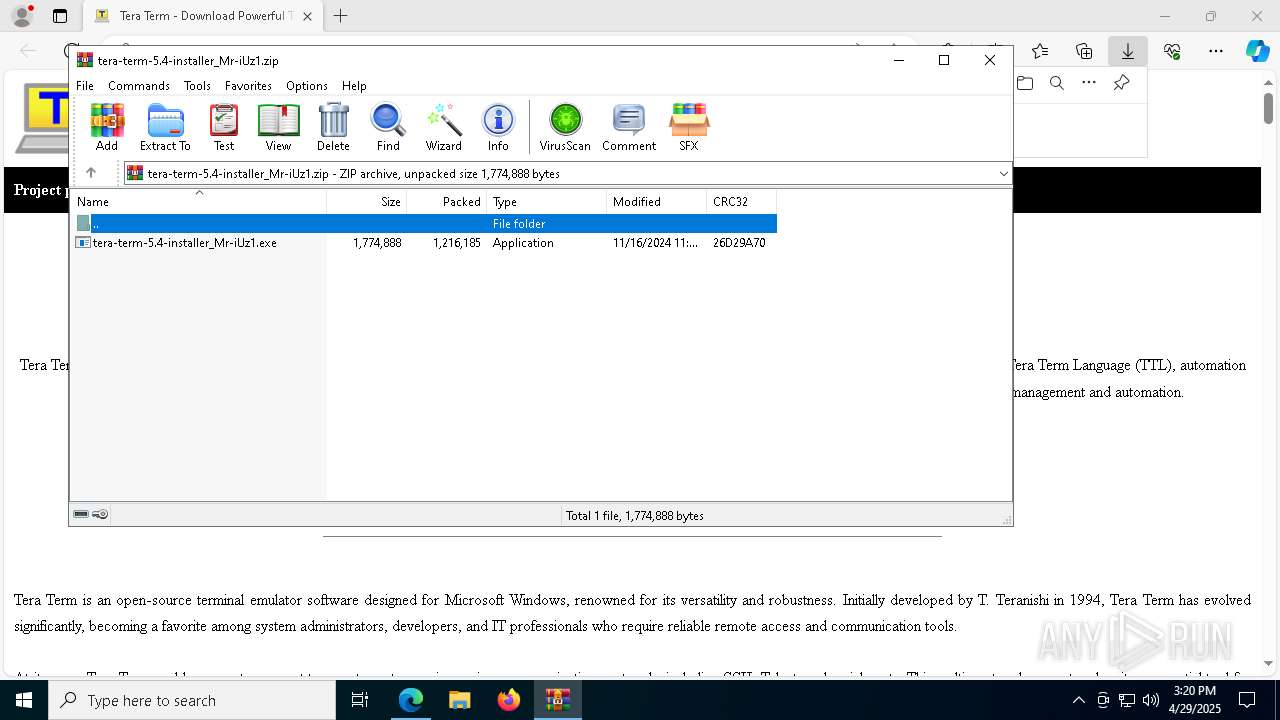Sort by the Type column header
This screenshot has width=1280, height=720.
click(x=547, y=201)
